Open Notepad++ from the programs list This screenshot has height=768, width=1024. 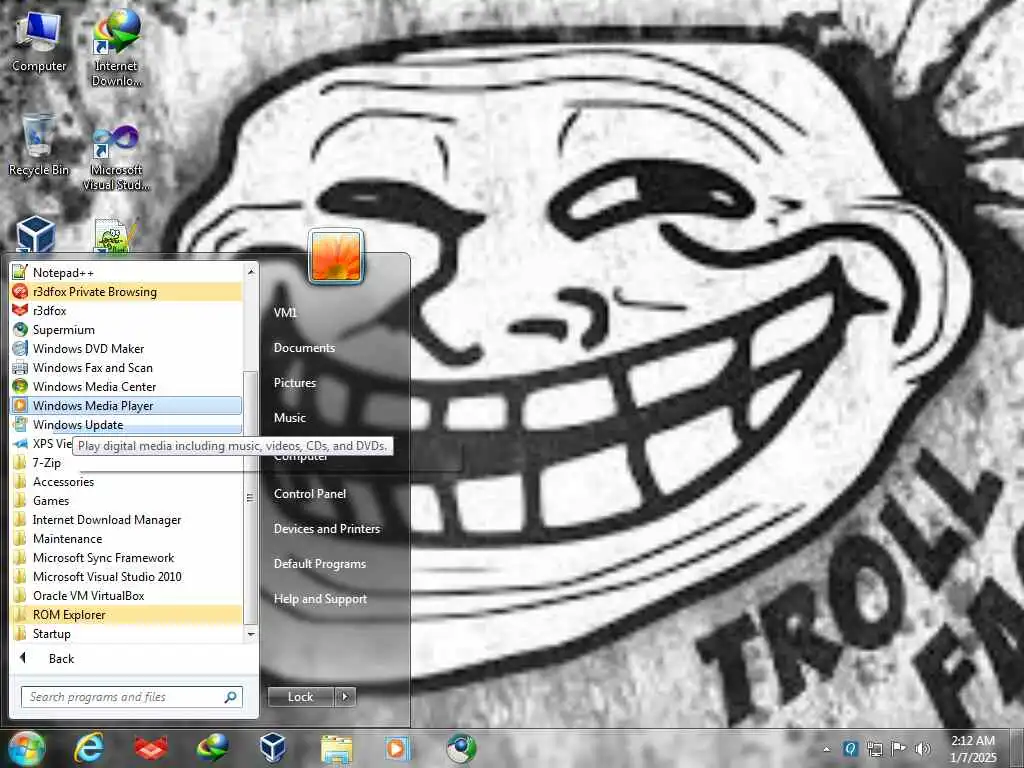tap(126, 273)
